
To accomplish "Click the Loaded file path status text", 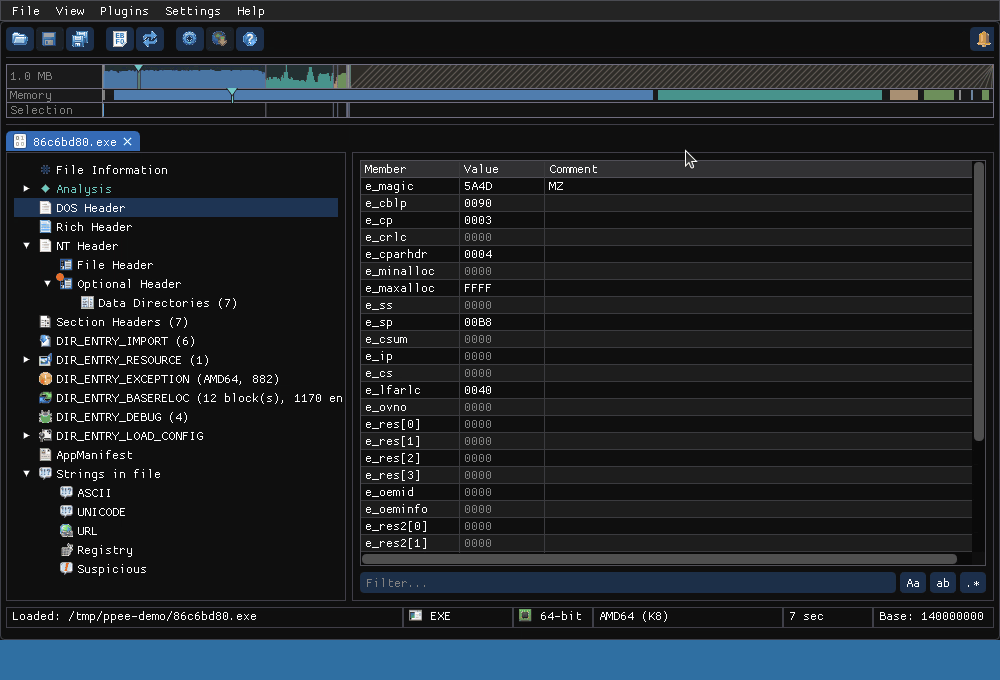I will [x=134, y=616].
